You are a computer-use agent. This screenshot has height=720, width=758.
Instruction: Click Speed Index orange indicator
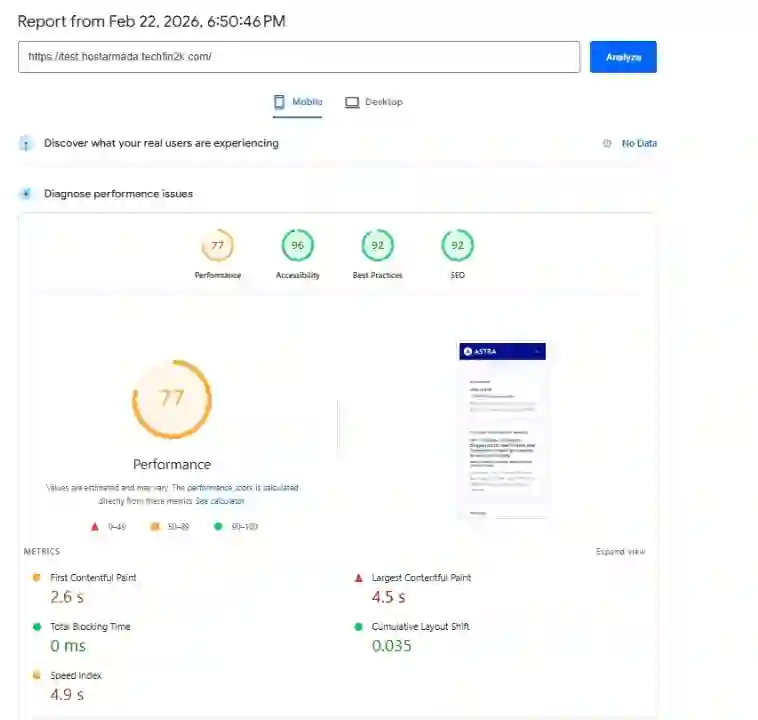[x=36, y=675]
